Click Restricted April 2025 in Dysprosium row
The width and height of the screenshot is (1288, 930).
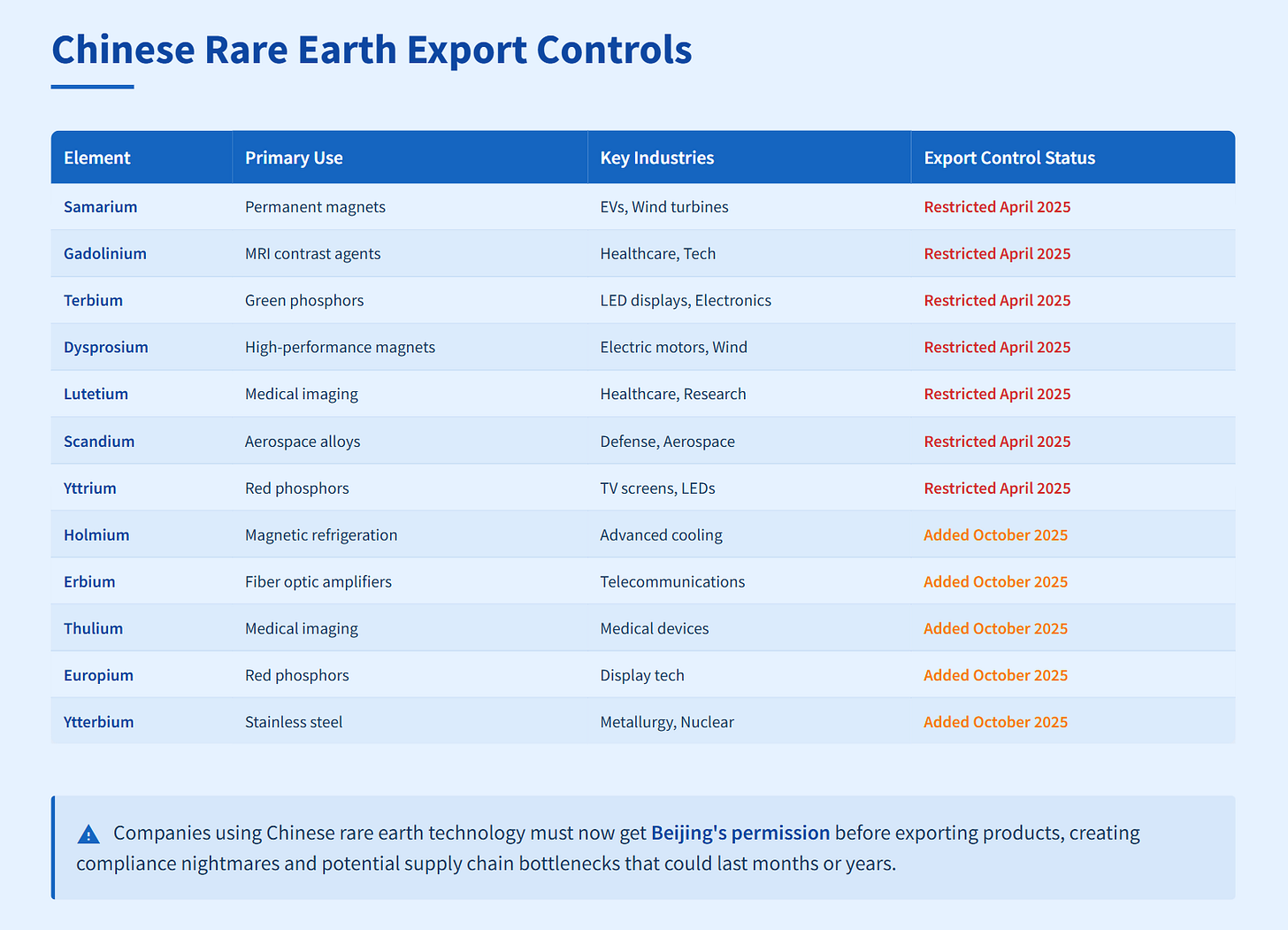(x=997, y=348)
